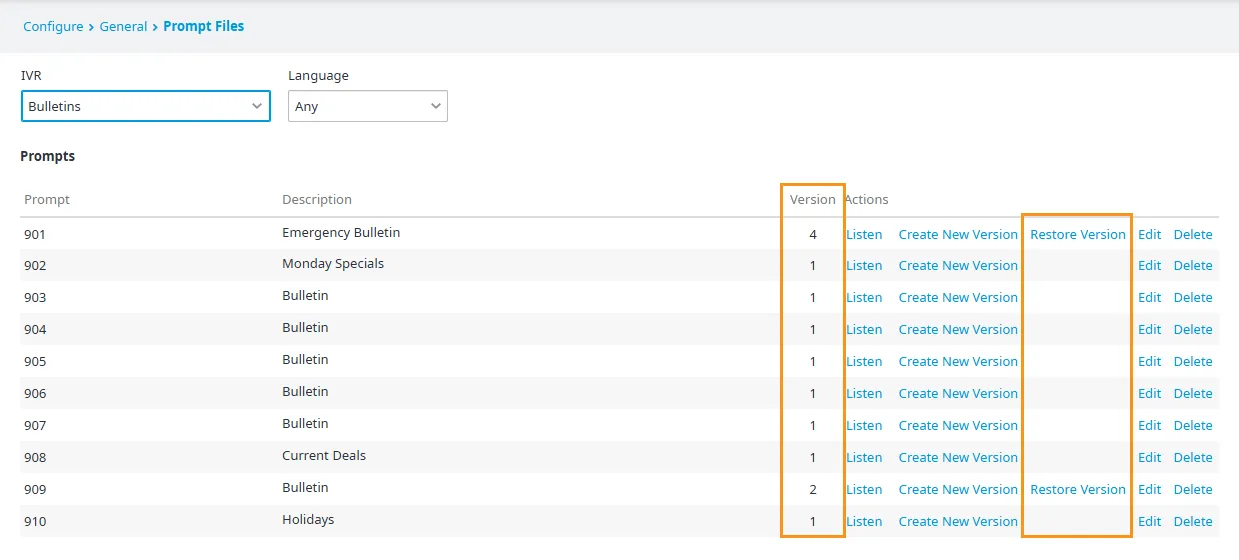Listen to prompt 908 Current Deals
Viewport: 1239px width, 560px height.
(x=864, y=458)
